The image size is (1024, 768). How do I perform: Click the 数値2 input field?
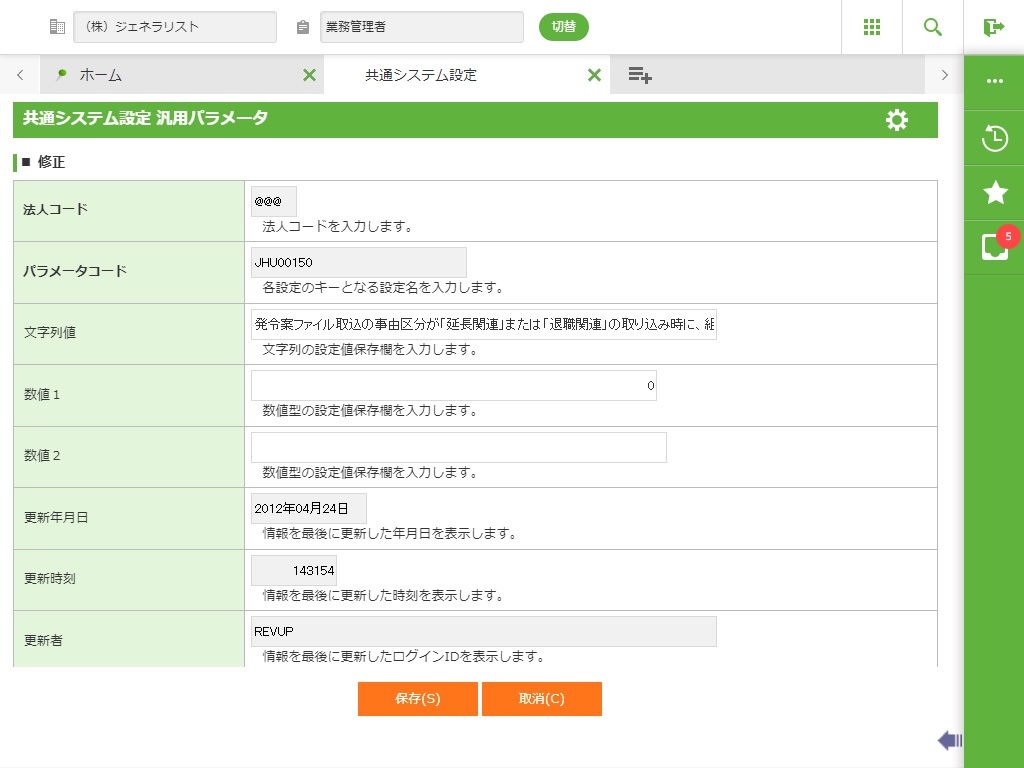coord(458,447)
